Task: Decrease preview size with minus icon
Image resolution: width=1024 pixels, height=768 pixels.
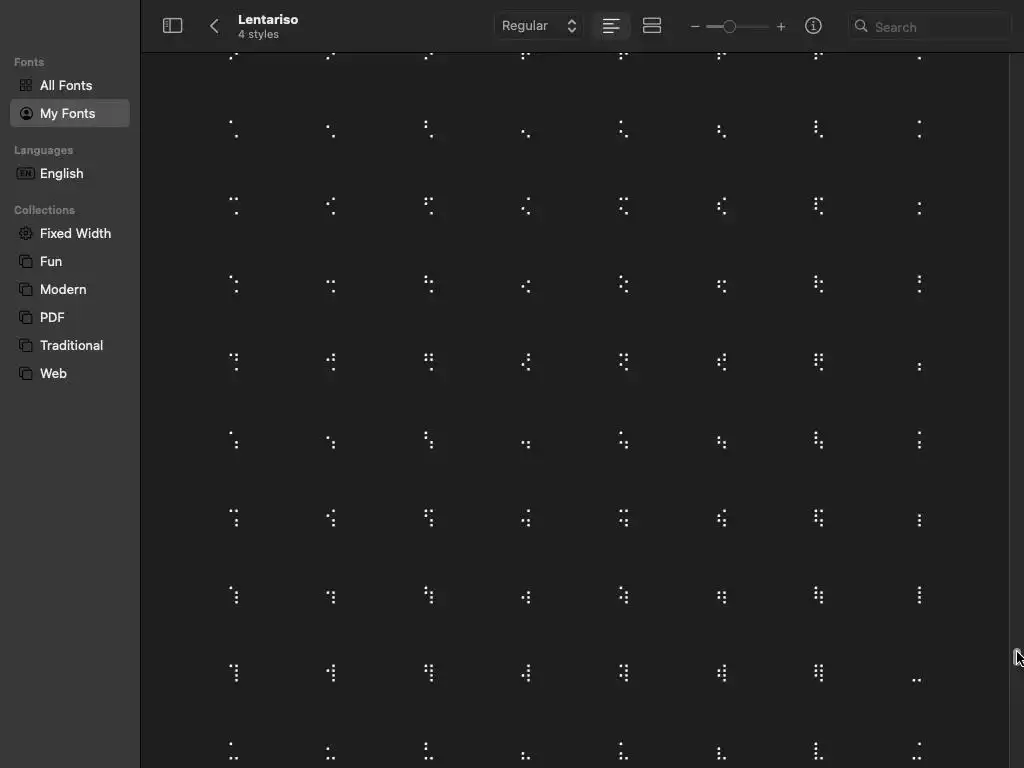Action: [695, 27]
